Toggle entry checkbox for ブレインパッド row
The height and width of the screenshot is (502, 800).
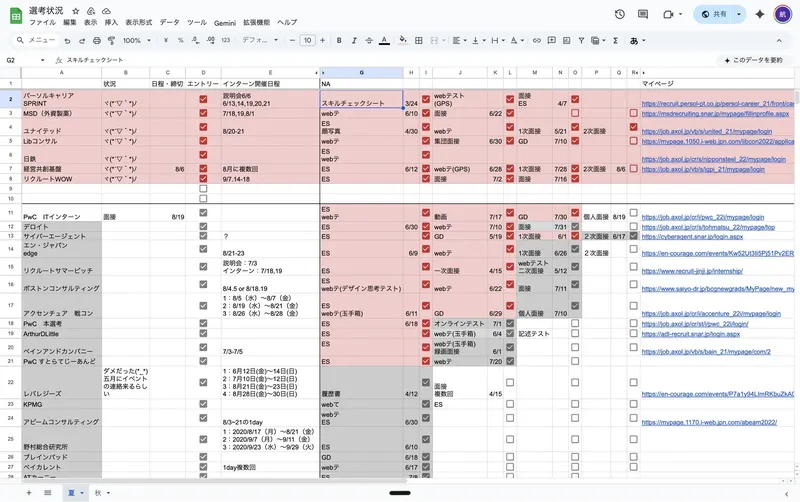tap(203, 457)
